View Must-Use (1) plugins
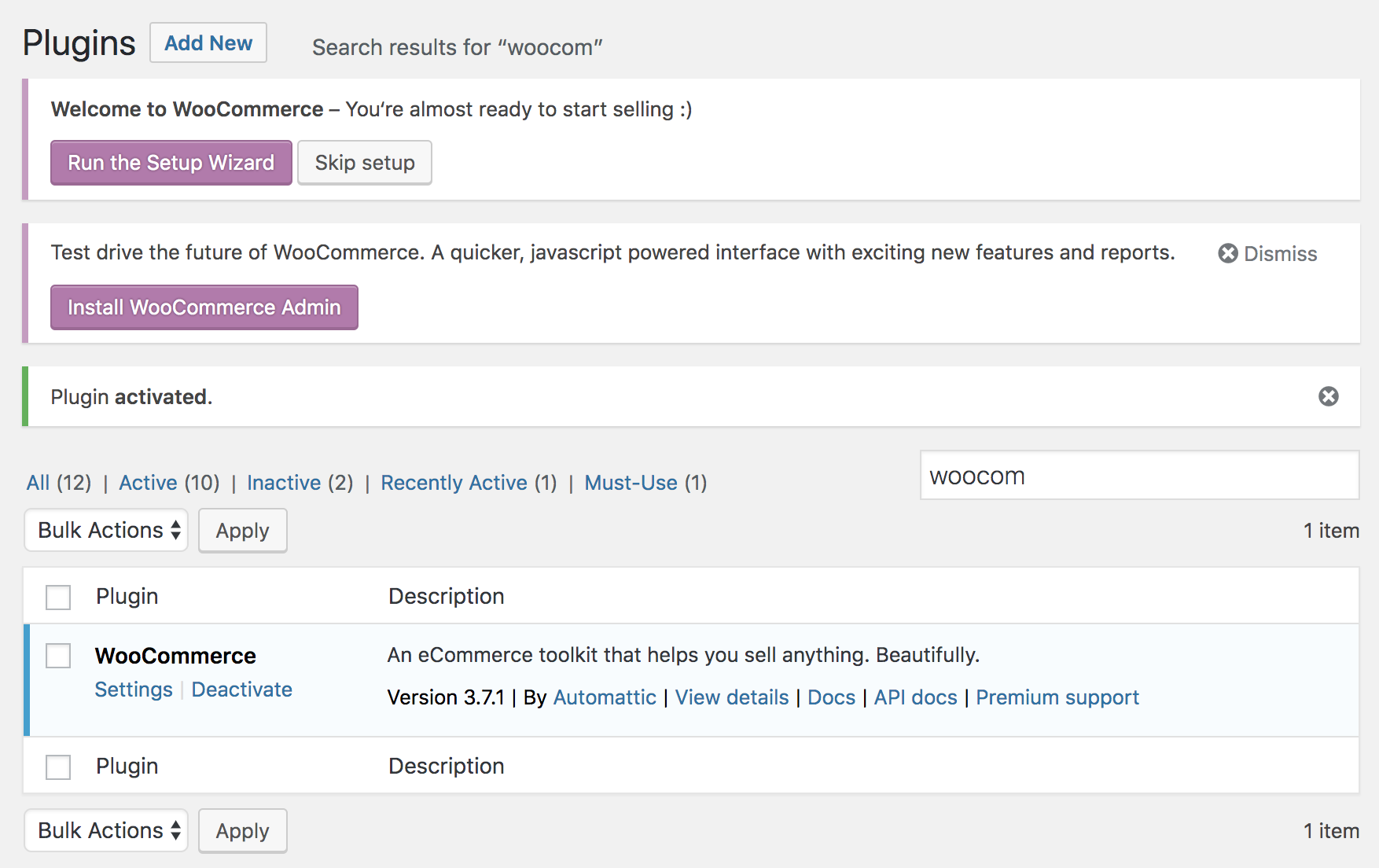Viewport: 1379px width, 868px height. [x=645, y=483]
